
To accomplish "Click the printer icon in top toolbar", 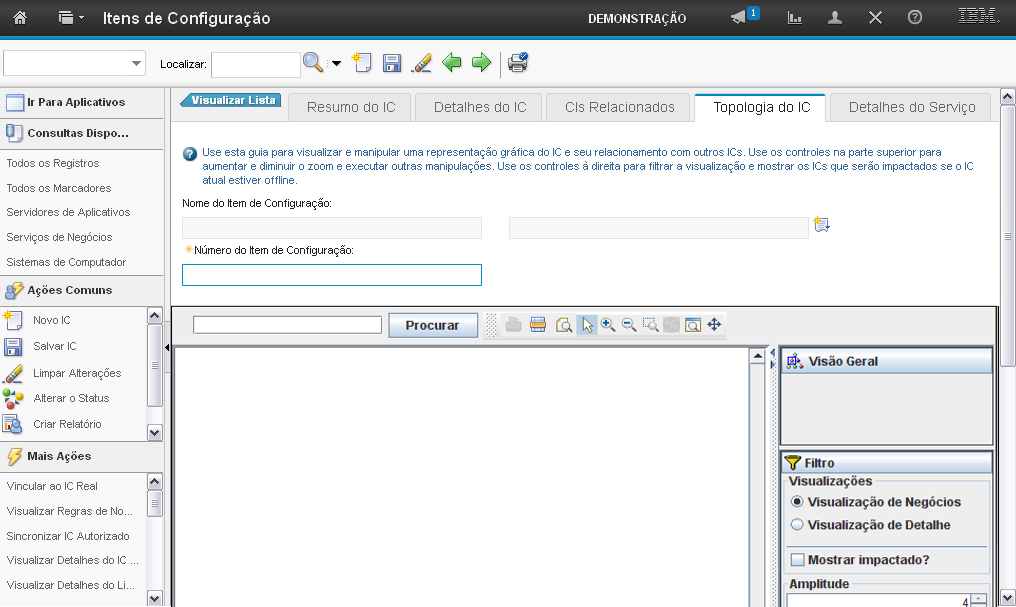I will coord(518,63).
